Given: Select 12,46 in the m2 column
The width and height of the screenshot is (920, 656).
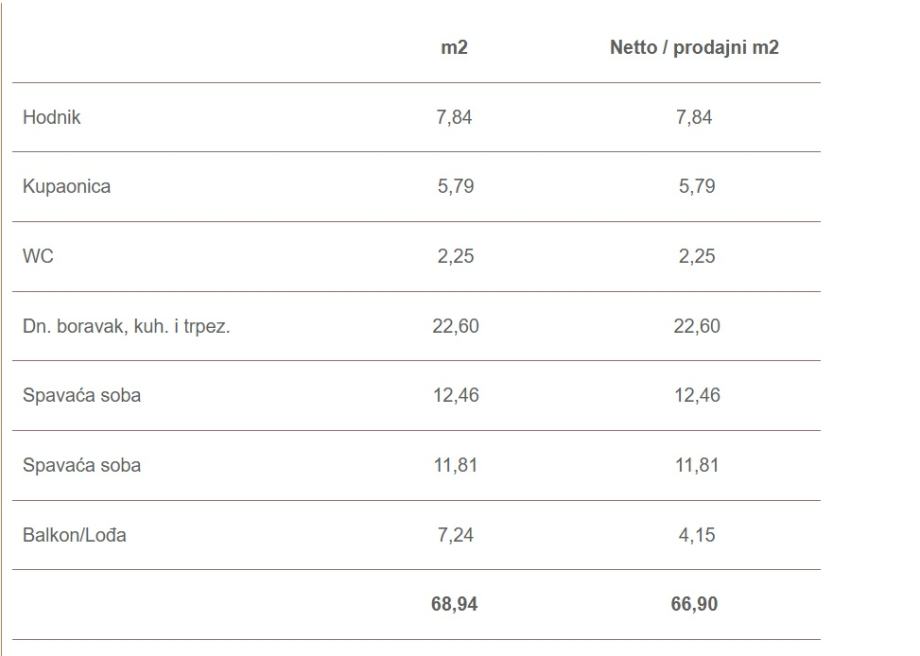Looking at the screenshot, I should [454, 396].
